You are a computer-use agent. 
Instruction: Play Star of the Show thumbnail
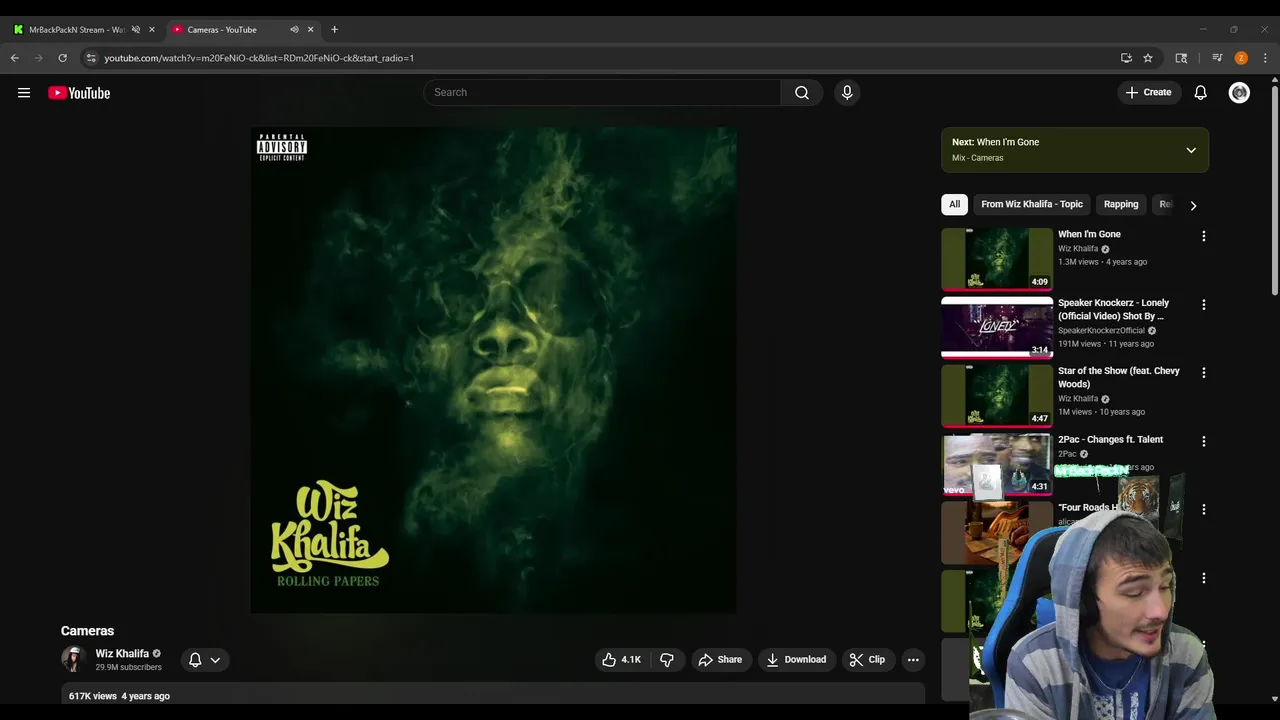click(997, 396)
